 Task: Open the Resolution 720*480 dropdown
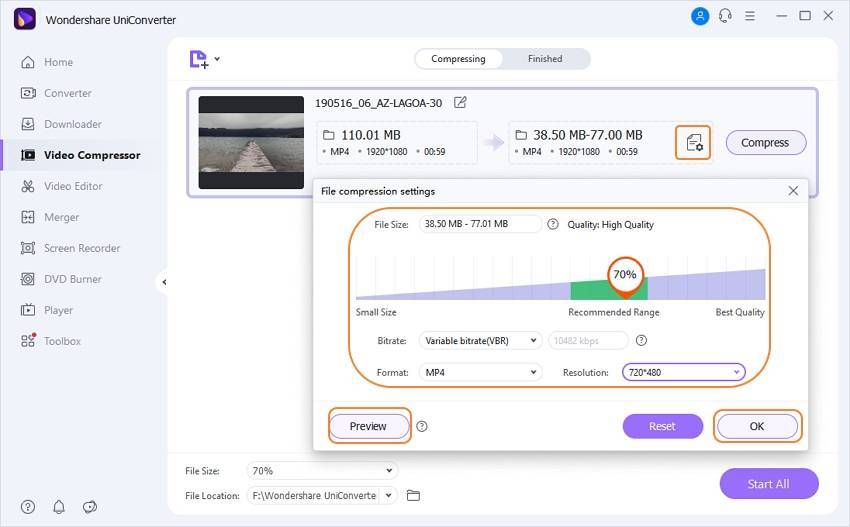684,372
